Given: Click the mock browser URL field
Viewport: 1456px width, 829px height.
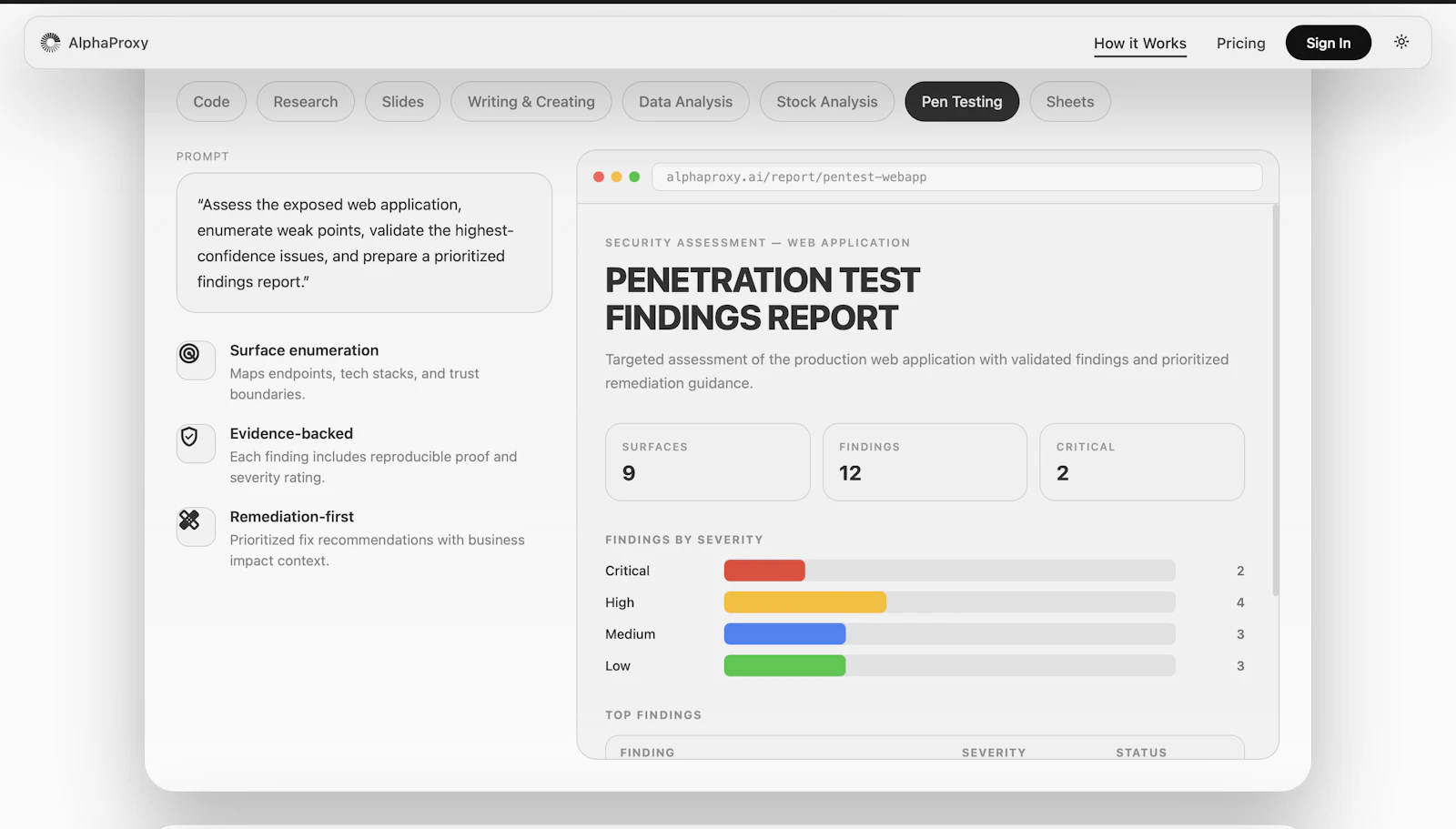Looking at the screenshot, I should coord(957,177).
